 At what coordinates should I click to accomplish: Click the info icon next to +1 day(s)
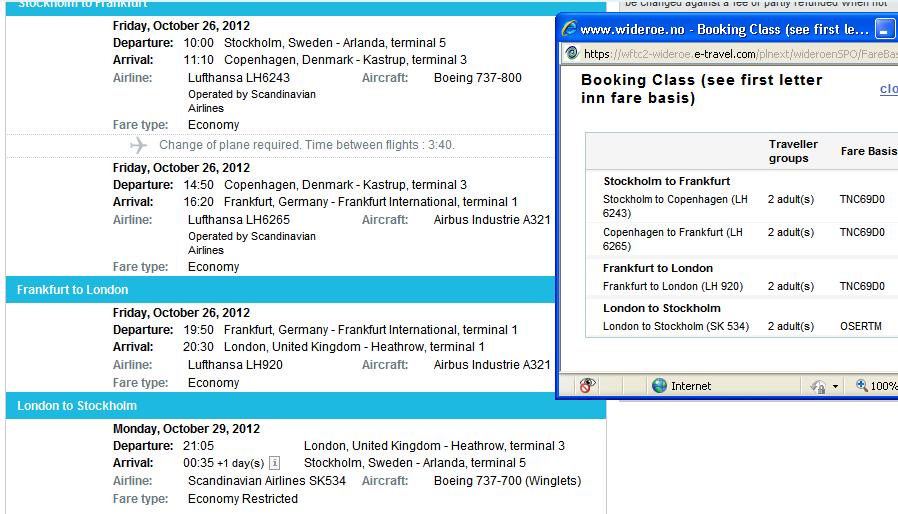(275, 463)
